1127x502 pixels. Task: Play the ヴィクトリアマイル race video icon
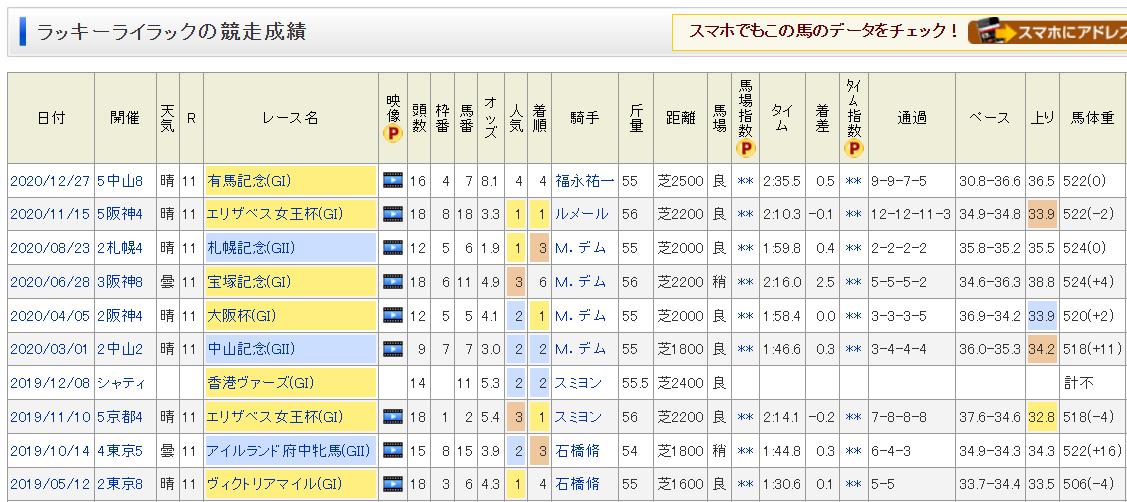point(392,485)
